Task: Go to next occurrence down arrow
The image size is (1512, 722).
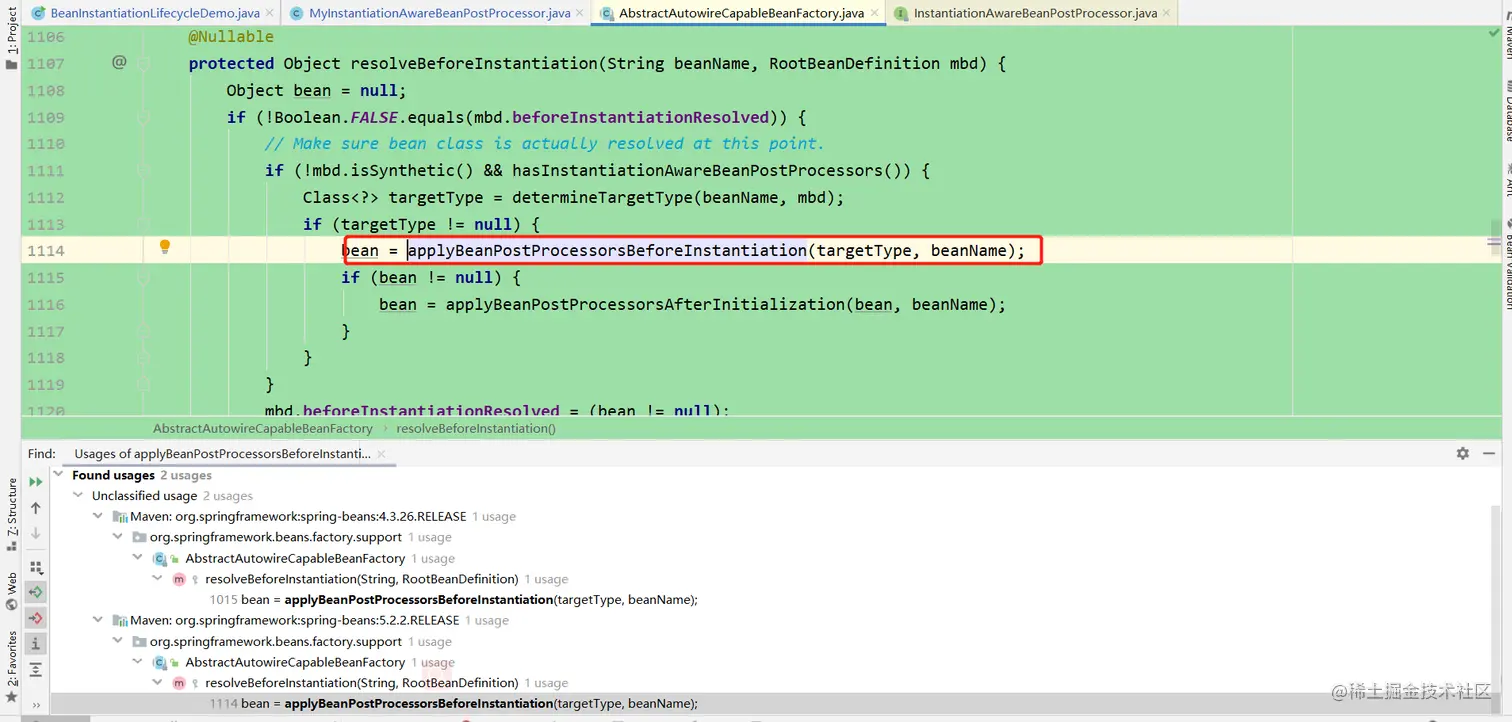Action: coord(36,534)
